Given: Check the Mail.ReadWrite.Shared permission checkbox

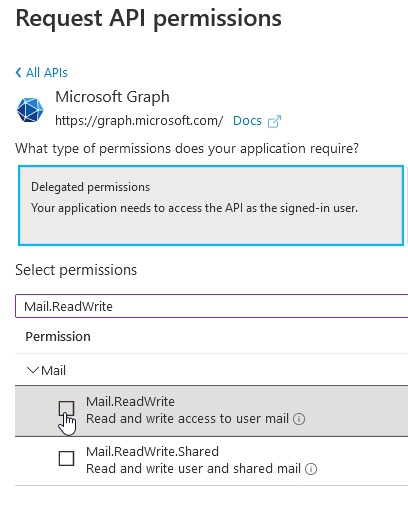Looking at the screenshot, I should (x=66, y=458).
